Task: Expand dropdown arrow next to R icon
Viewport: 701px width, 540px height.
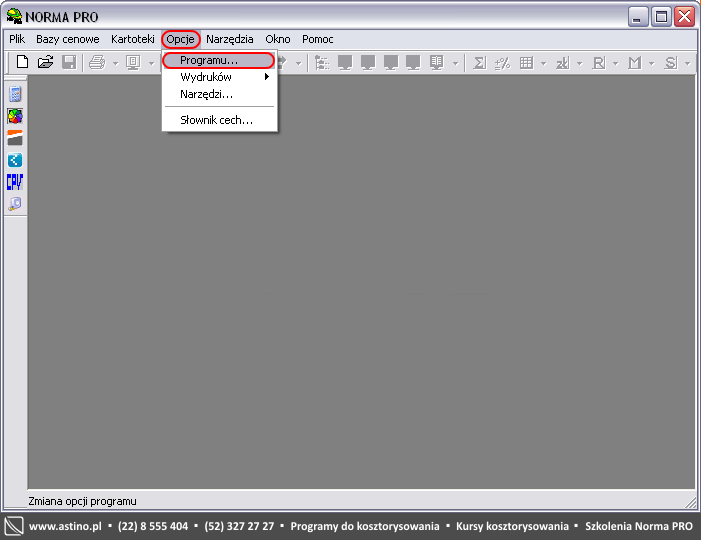Action: [x=616, y=63]
